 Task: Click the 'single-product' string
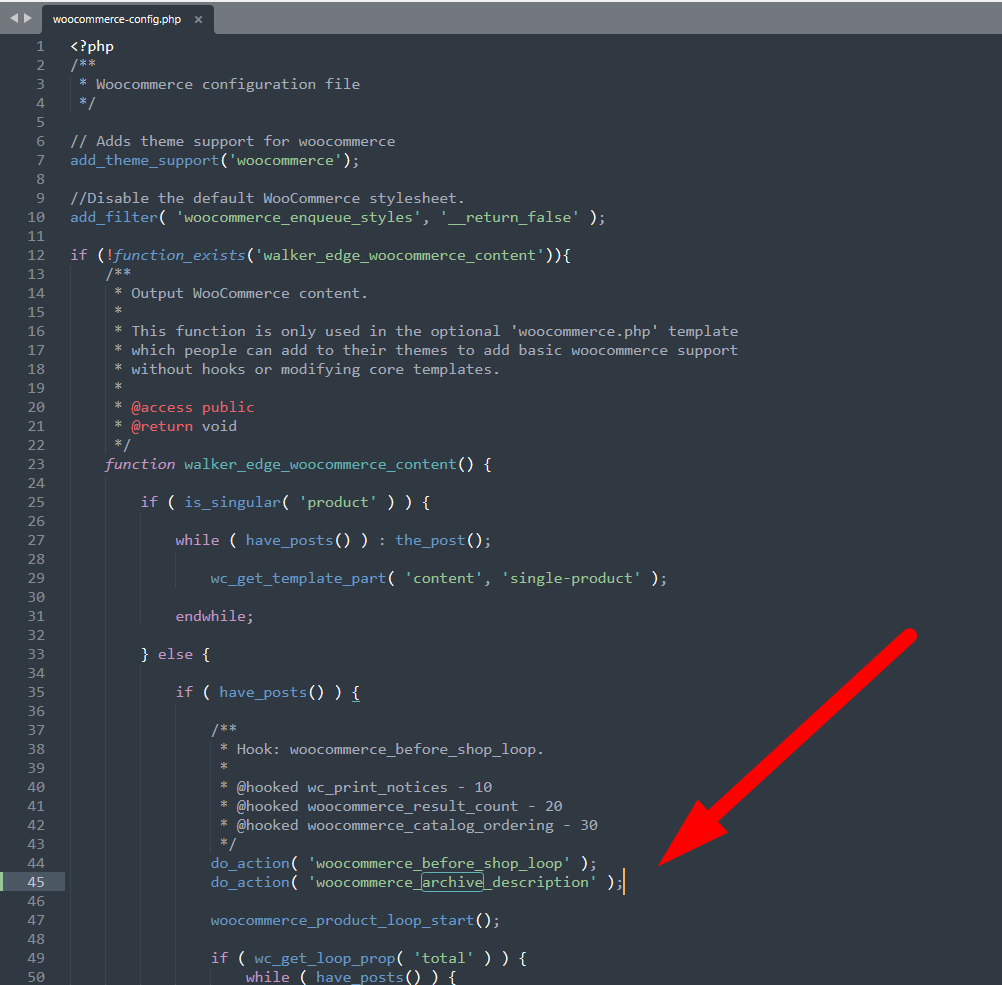coord(571,578)
